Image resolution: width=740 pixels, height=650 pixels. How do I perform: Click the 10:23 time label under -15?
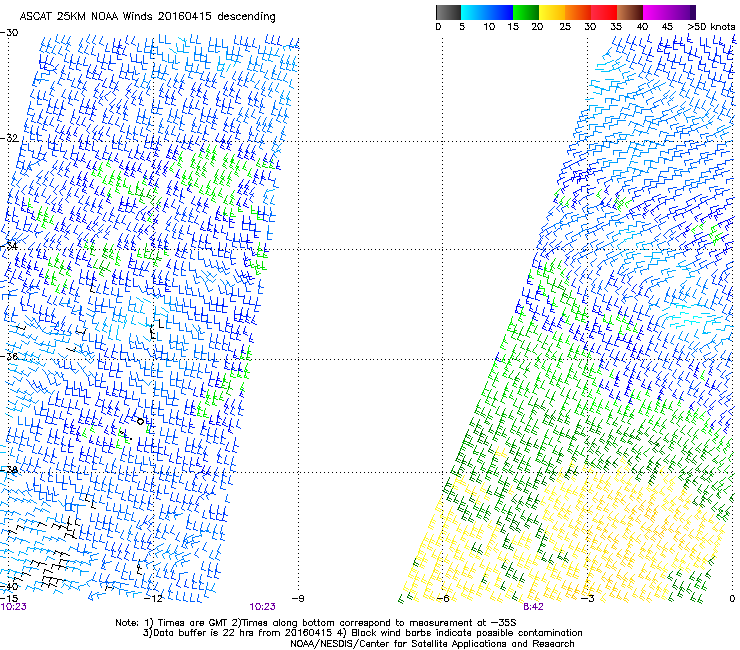click(13, 607)
